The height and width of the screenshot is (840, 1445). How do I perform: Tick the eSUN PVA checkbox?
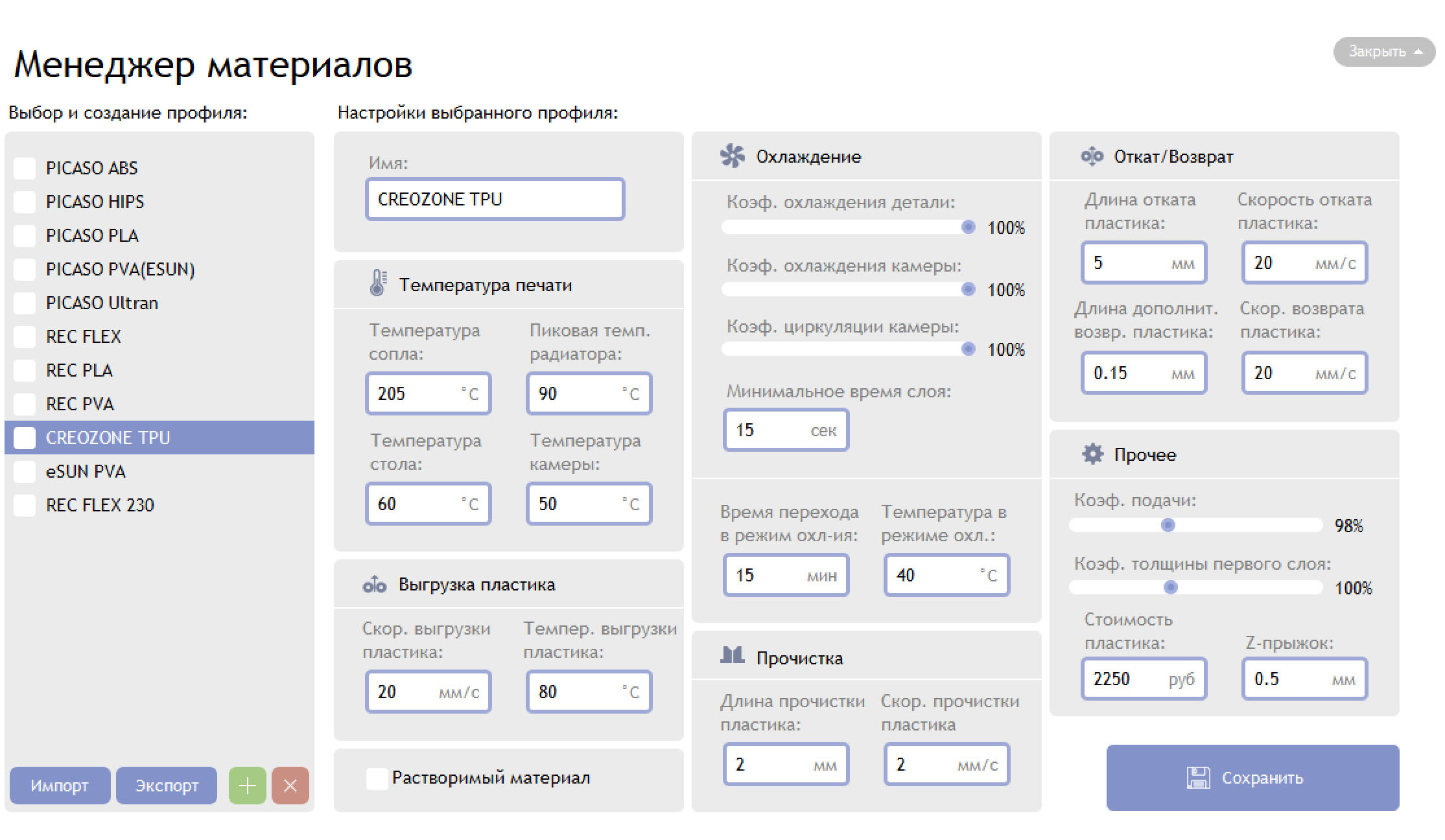coord(25,471)
